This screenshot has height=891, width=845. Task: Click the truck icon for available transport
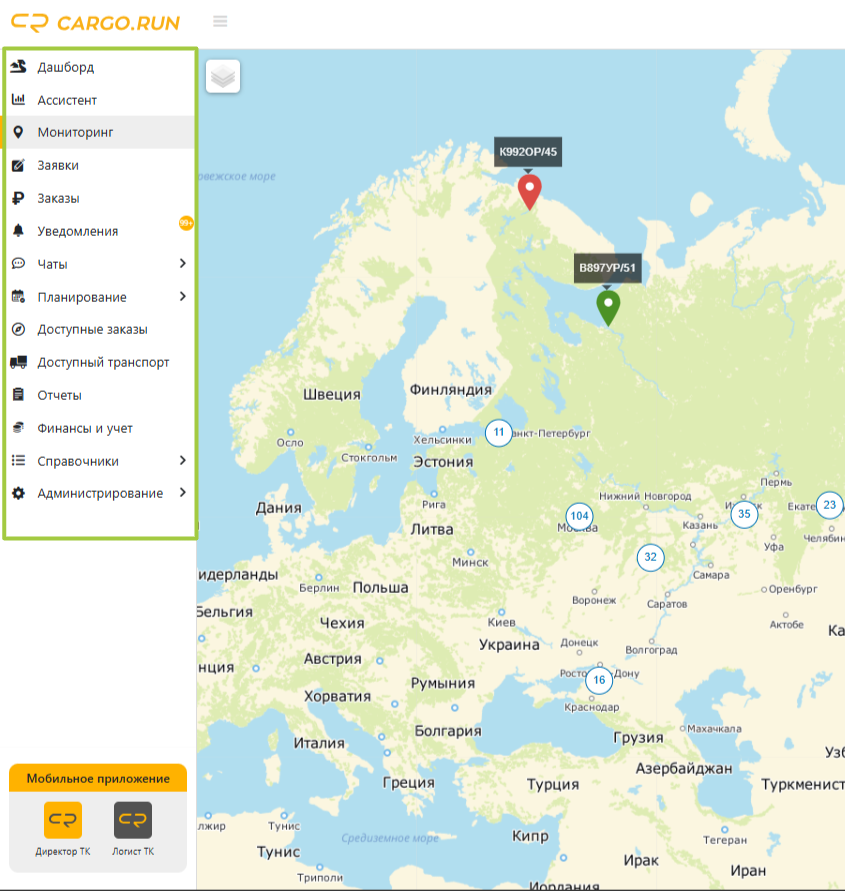point(18,362)
